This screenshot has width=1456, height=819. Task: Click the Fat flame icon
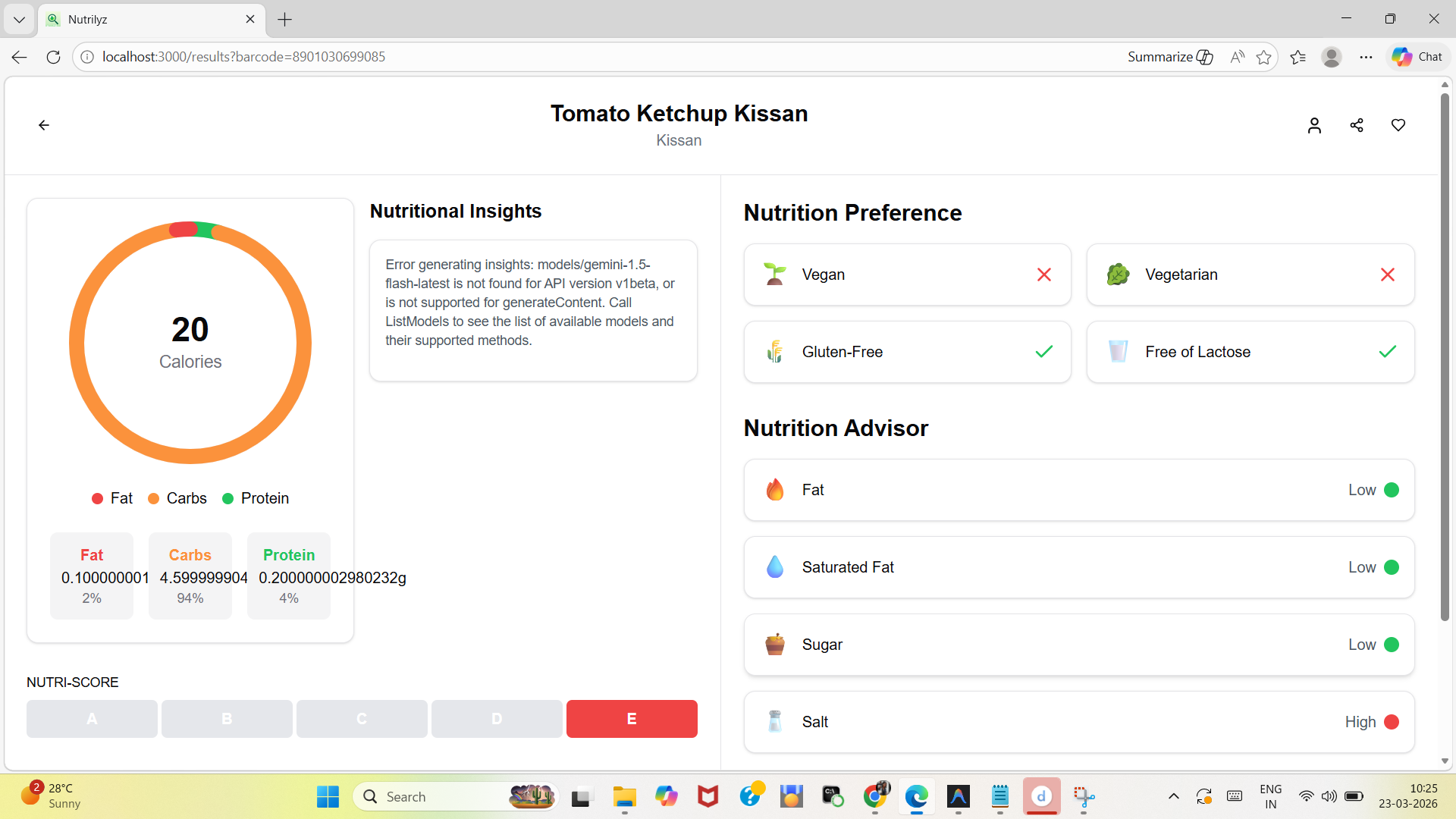pyautogui.click(x=774, y=490)
